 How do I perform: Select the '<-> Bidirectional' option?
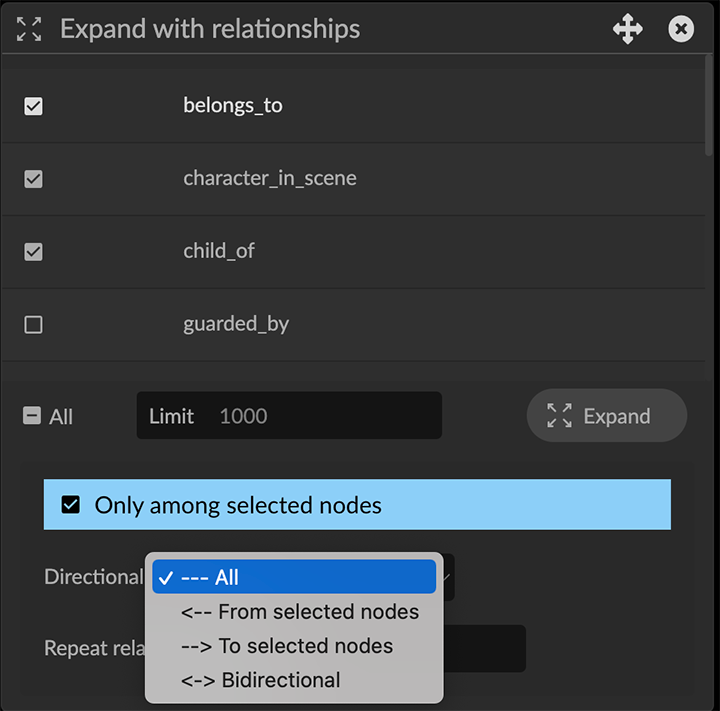pos(260,680)
